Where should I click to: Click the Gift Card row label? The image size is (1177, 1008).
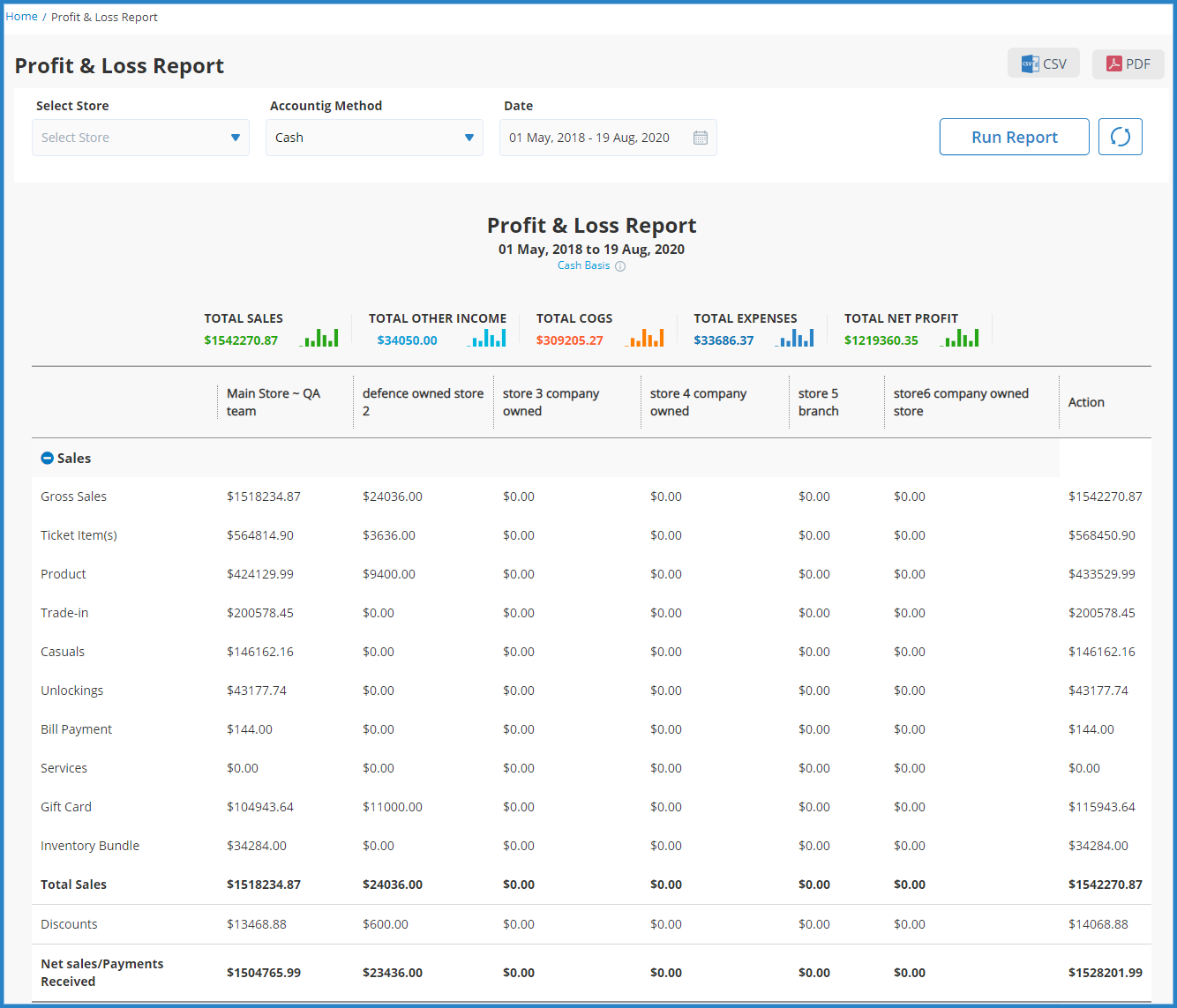[x=66, y=807]
